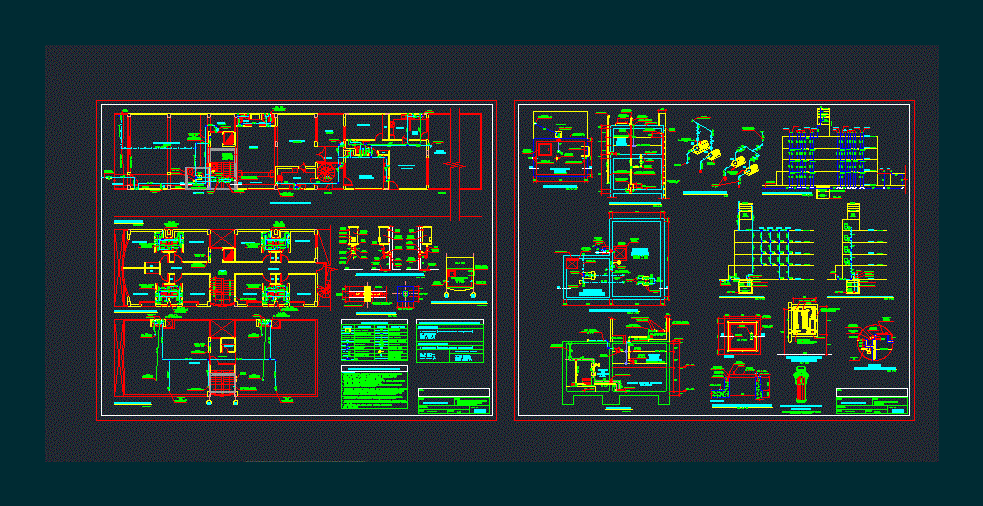The height and width of the screenshot is (506, 983).
Task: Select the ground floor plan at top of left sheet
Action: pyautogui.click(x=298, y=152)
